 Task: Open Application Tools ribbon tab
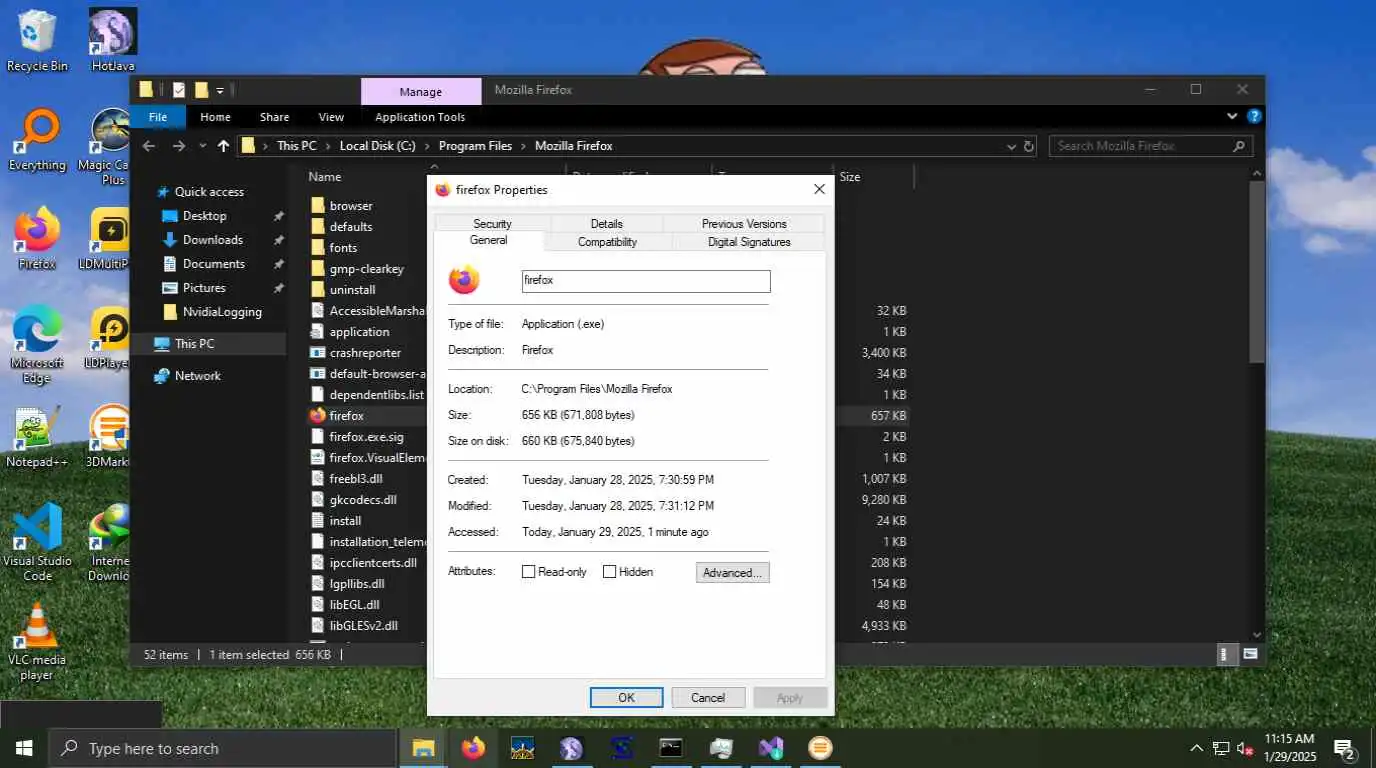coord(420,117)
